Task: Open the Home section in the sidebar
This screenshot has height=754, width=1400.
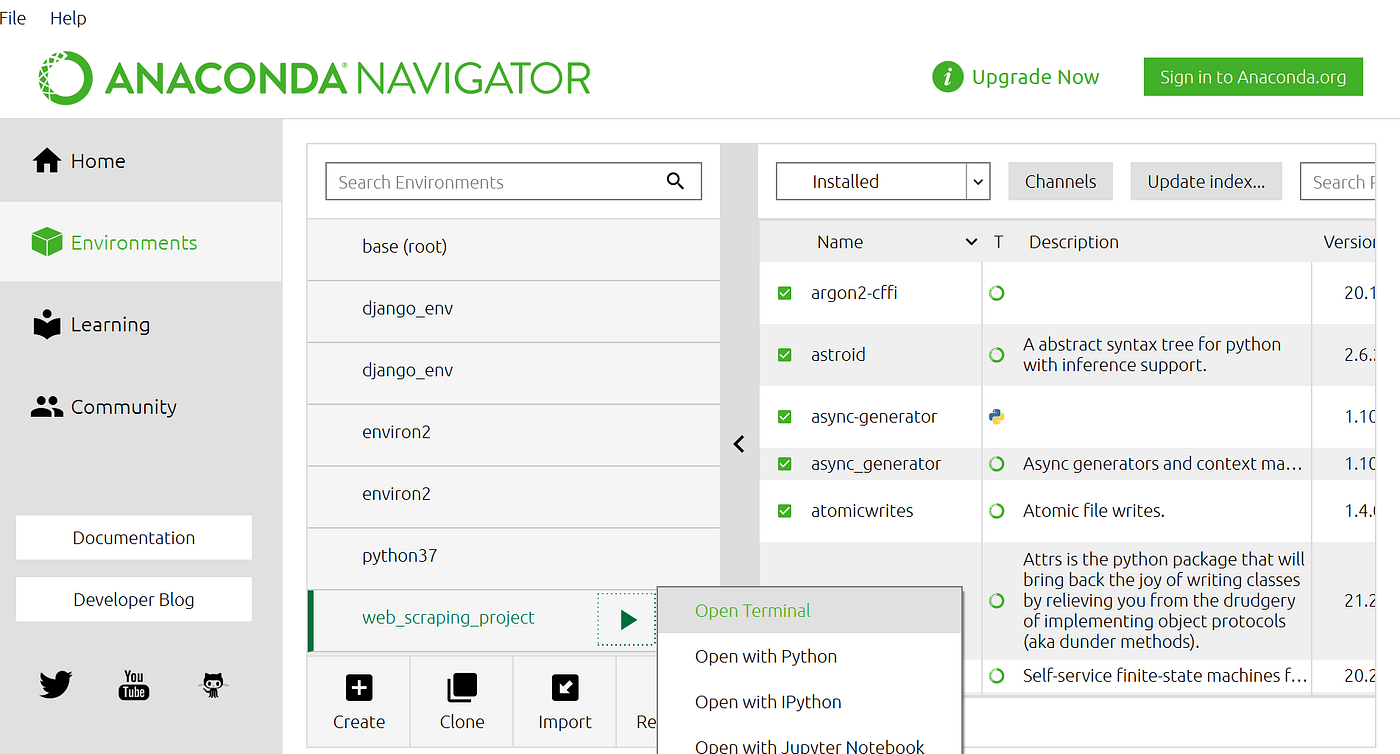Action: click(x=97, y=160)
